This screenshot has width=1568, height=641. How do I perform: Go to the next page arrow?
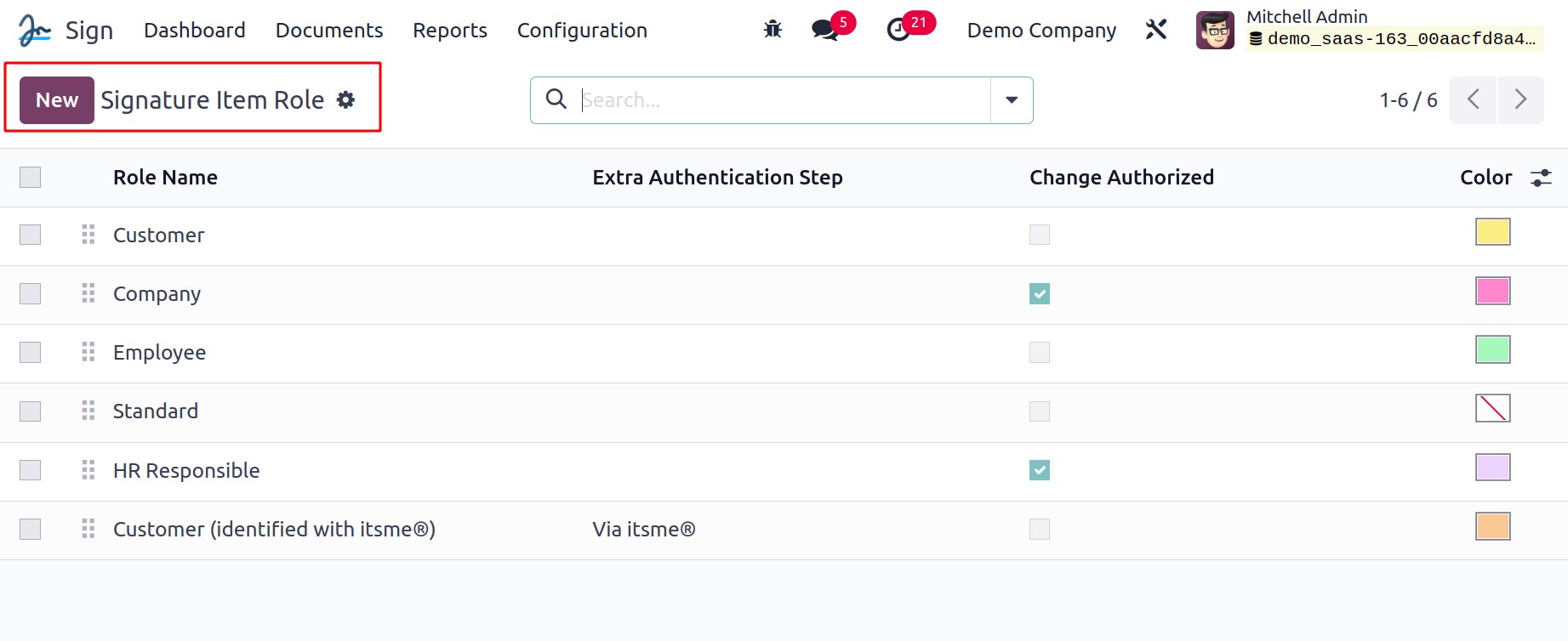point(1520,100)
